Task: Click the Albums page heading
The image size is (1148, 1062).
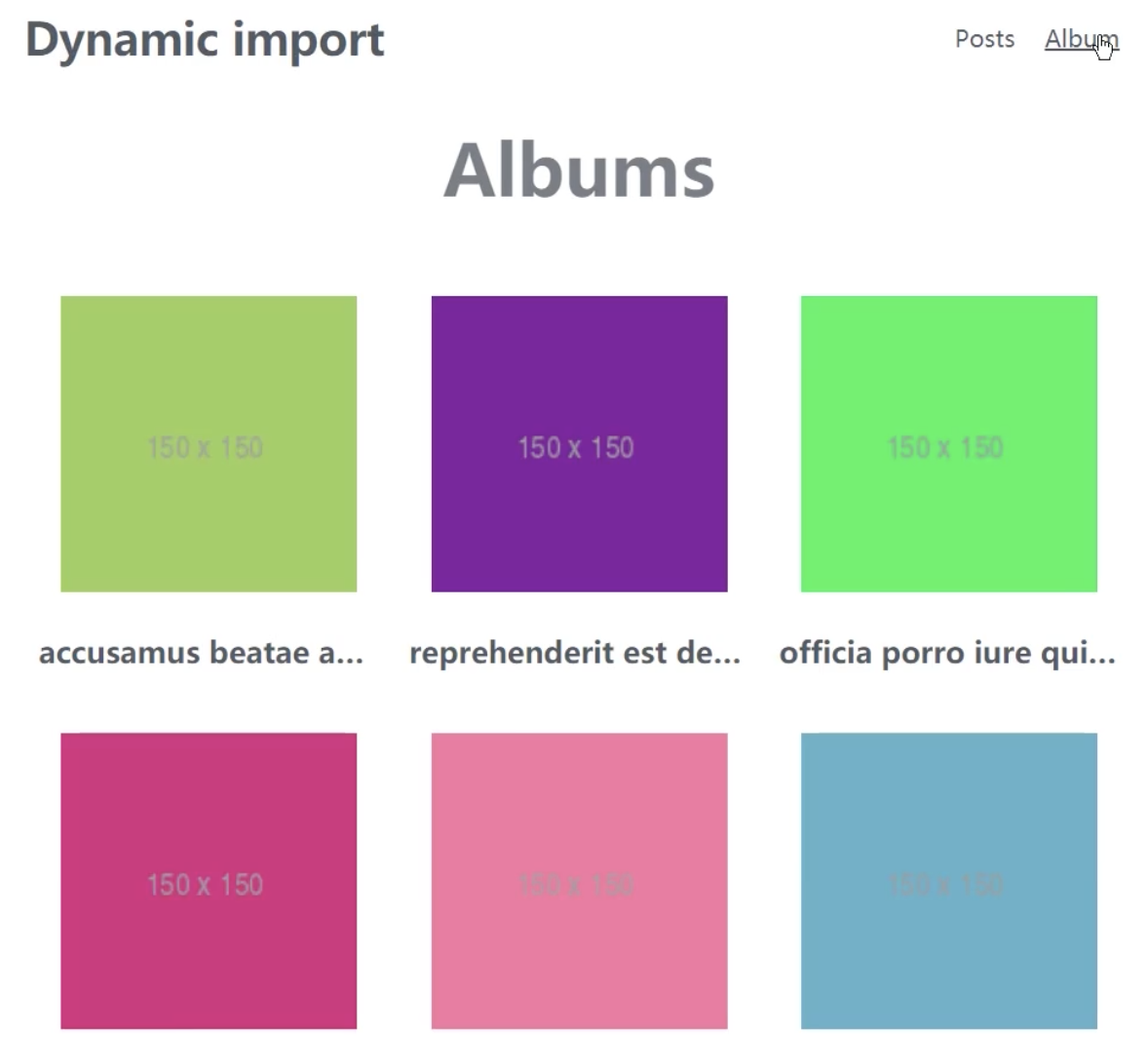Action: coord(579,171)
